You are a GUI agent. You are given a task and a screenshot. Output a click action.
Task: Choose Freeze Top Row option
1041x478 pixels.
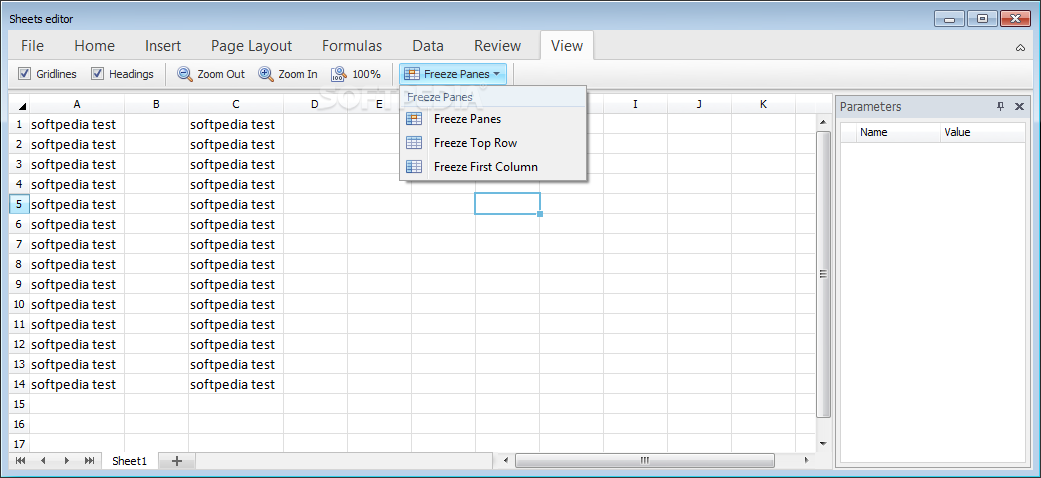point(493,143)
